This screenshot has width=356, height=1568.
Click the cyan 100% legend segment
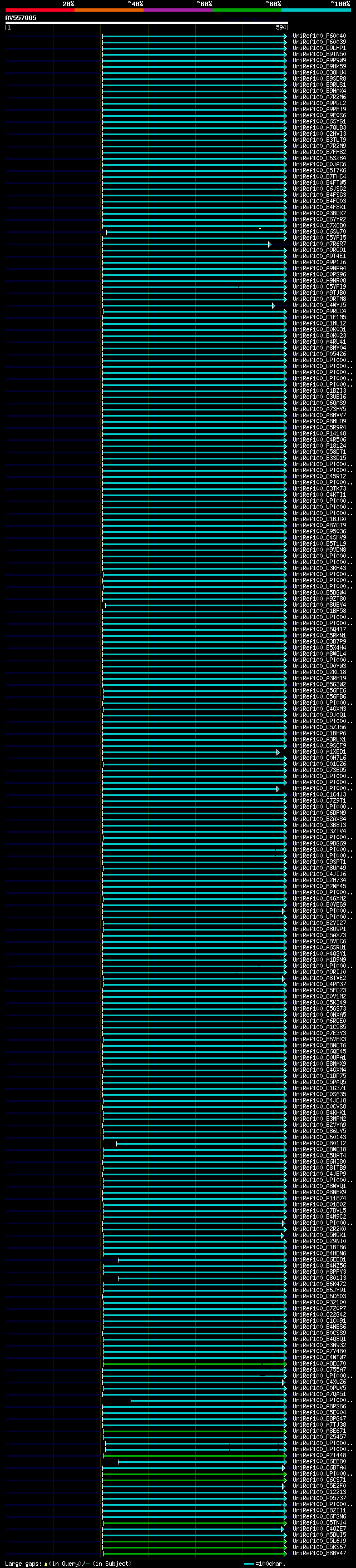coord(316,10)
